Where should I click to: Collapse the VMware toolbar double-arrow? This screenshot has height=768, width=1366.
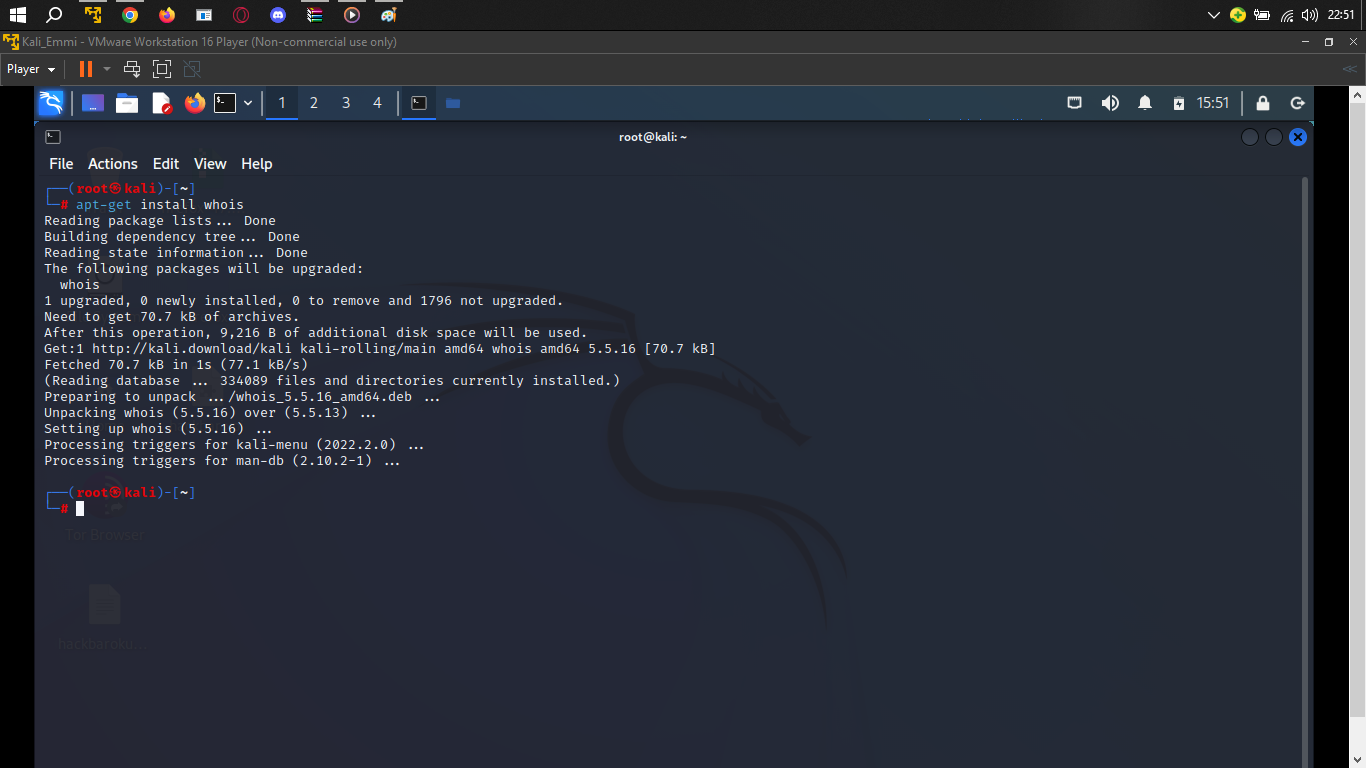pyautogui.click(x=1349, y=69)
